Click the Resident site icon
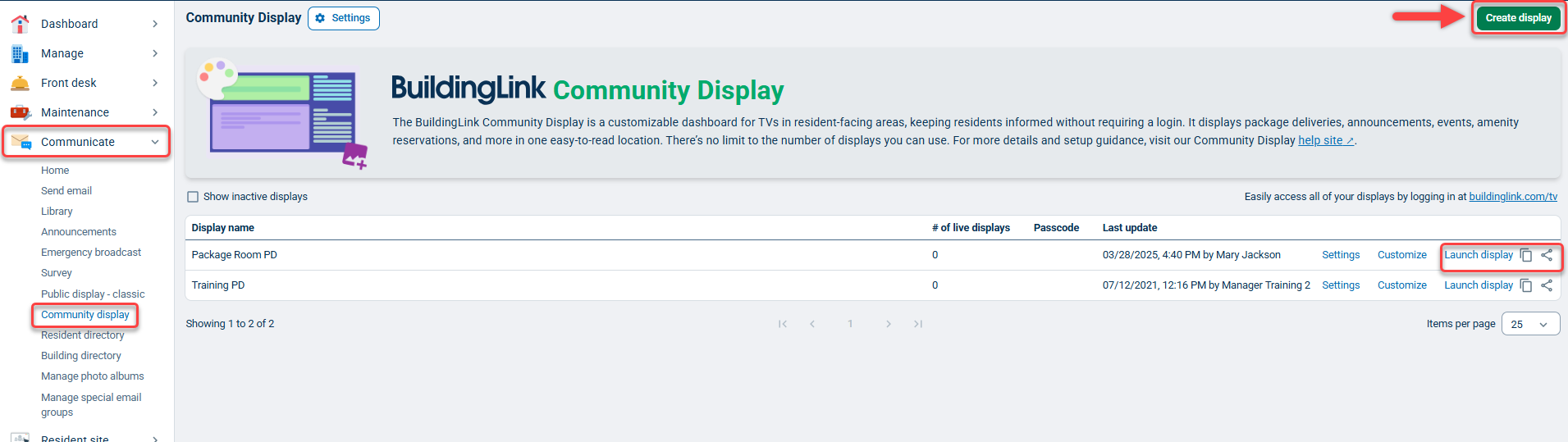 pos(20,438)
